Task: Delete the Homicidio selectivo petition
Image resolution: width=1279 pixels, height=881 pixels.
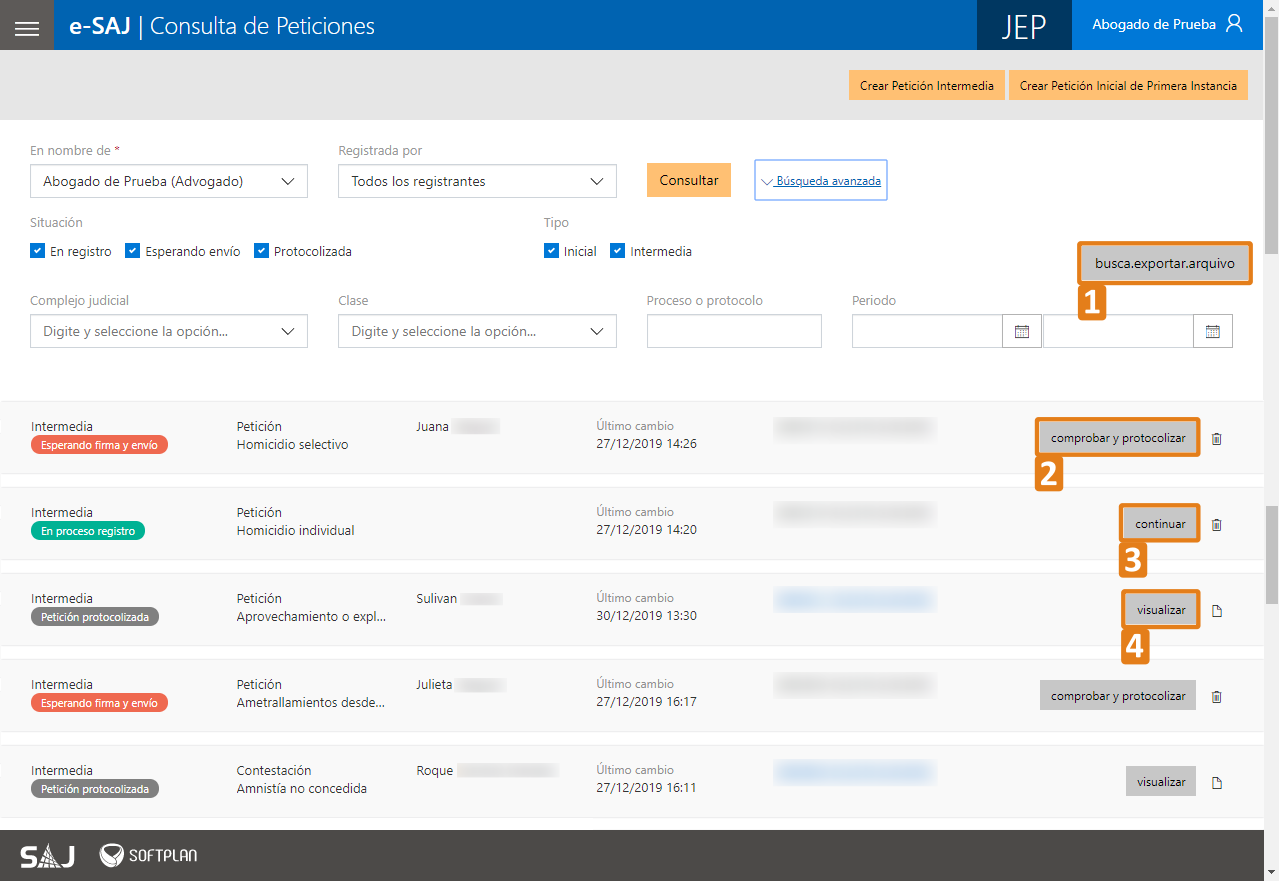Action: click(x=1217, y=438)
